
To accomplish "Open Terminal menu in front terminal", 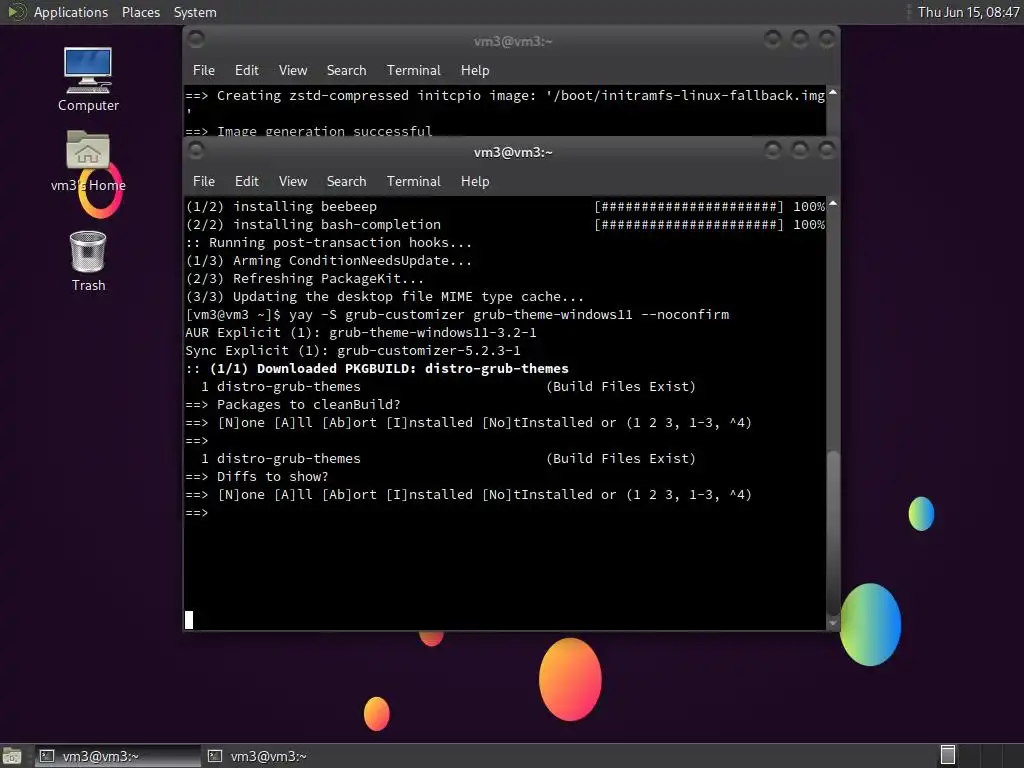I will click(x=413, y=181).
